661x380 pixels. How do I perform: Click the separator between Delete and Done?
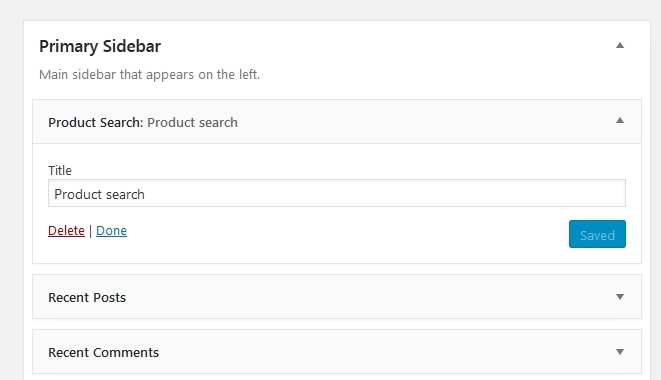point(90,231)
